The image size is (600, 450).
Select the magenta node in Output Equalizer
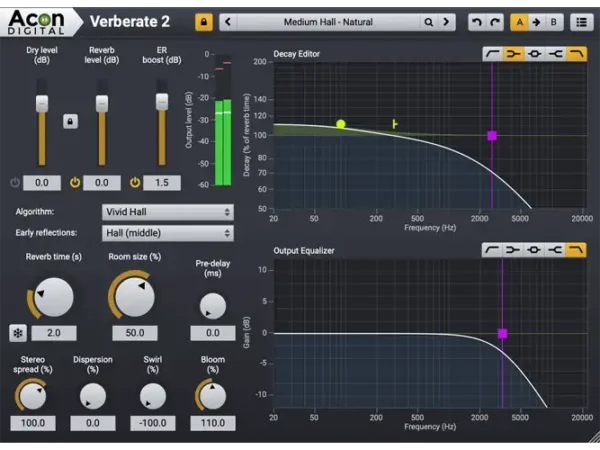(502, 334)
